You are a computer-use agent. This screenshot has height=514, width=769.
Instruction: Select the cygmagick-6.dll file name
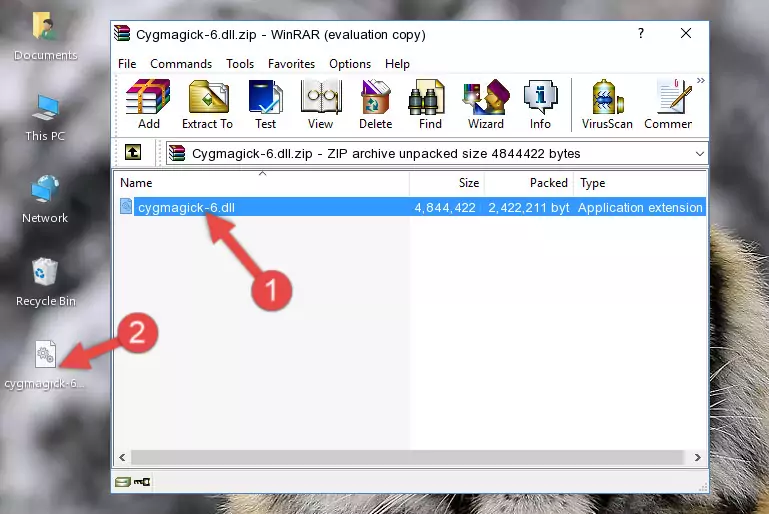click(186, 207)
